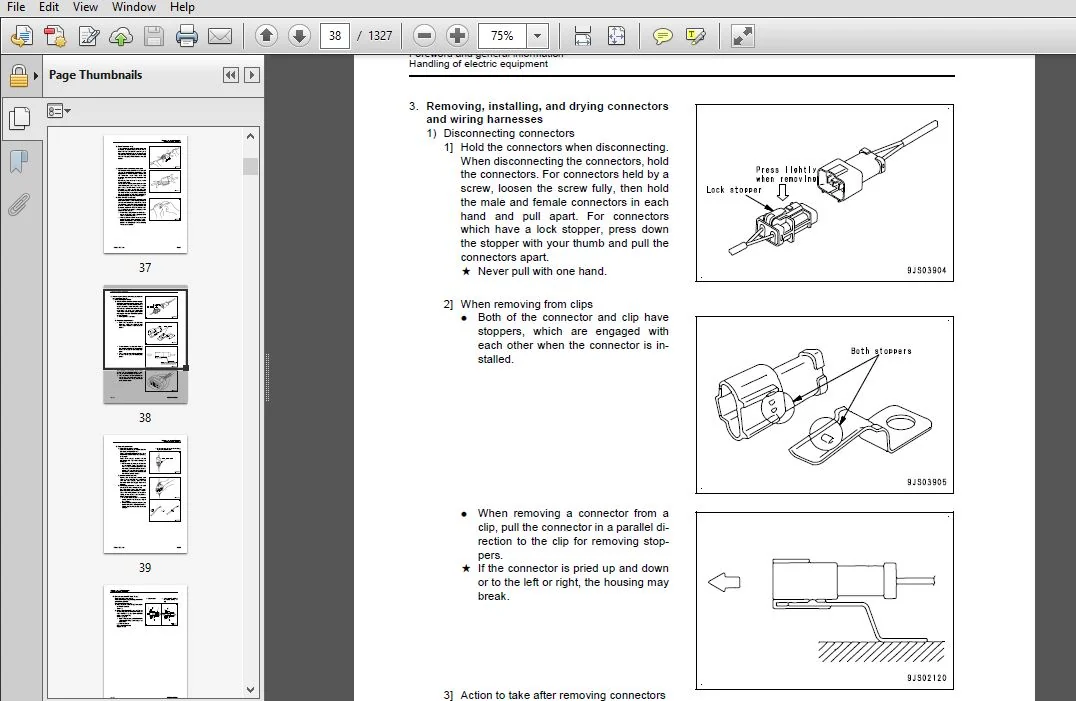Click the Fit width scrolling icon
This screenshot has width=1076, height=701.
583,36
